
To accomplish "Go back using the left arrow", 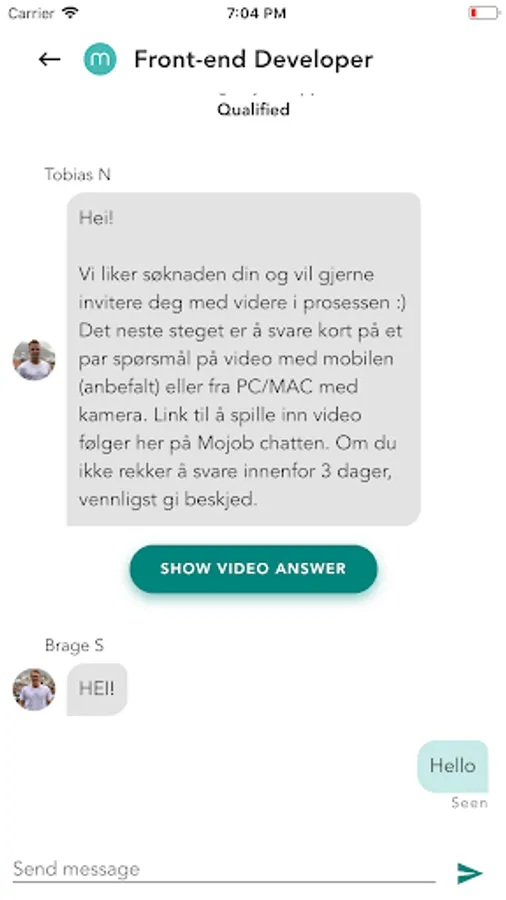I will click(49, 59).
